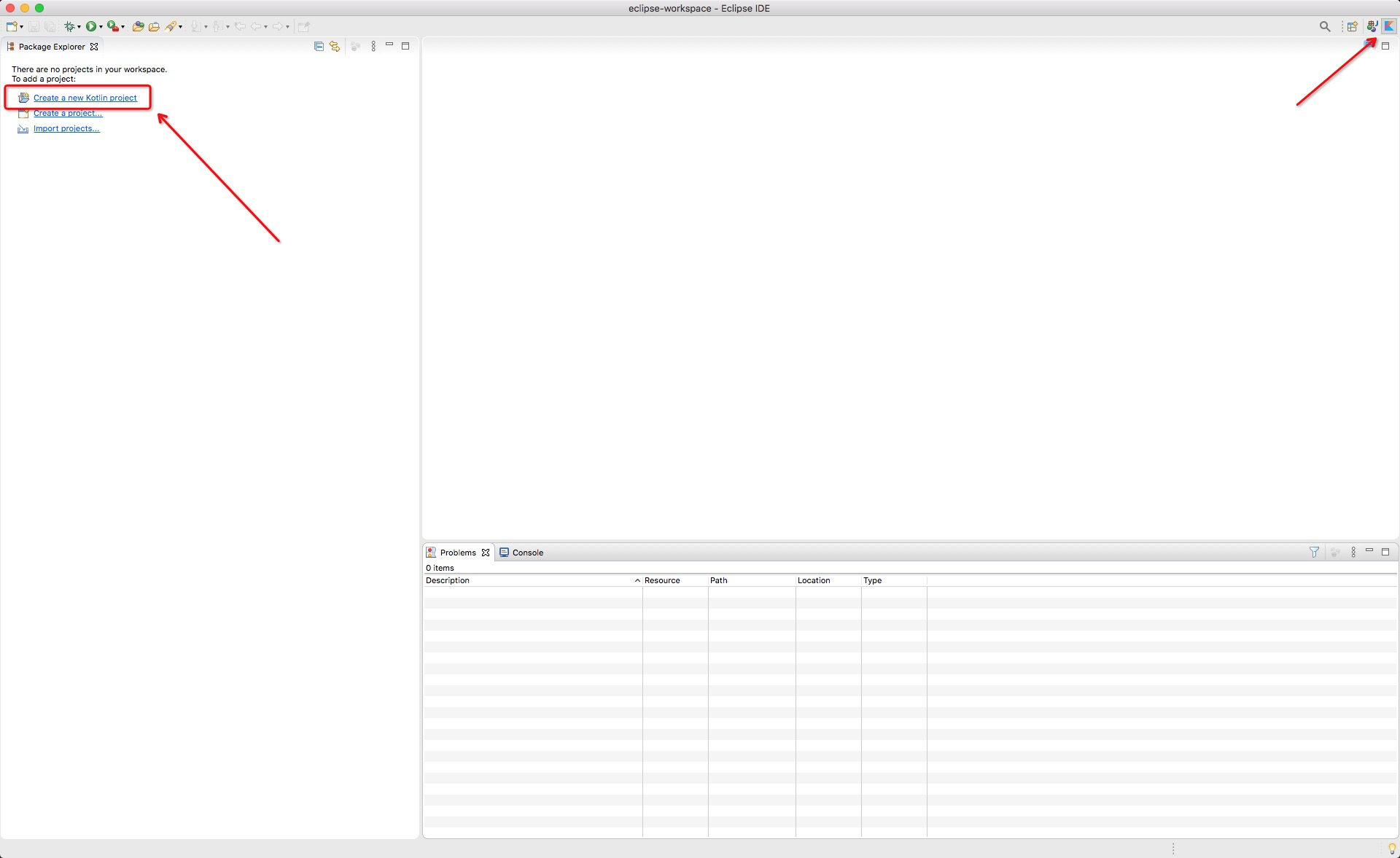Click Focus on Active Task in Package Explorer
The image size is (1400, 858).
(356, 46)
